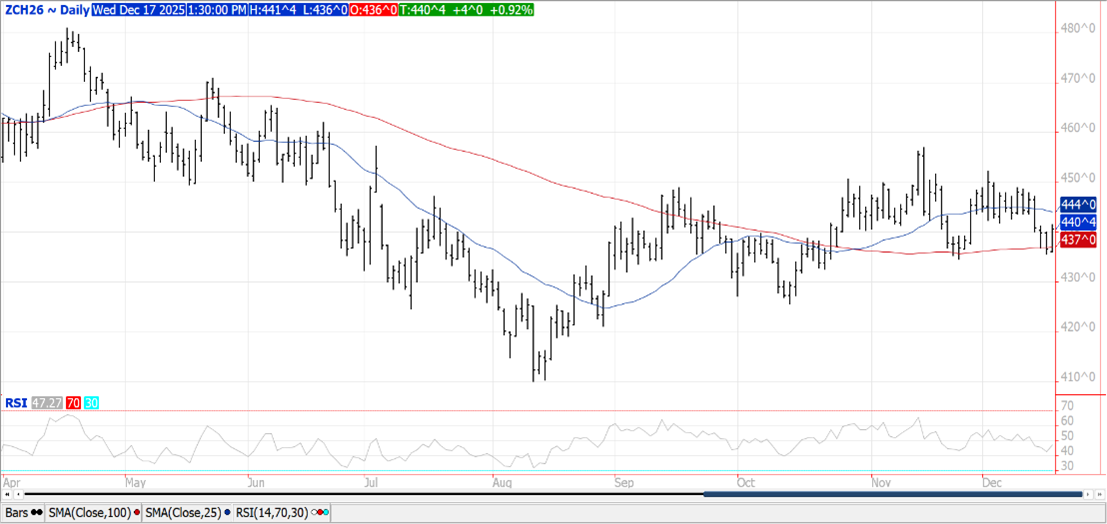Select the Bars tab at bottom
The height and width of the screenshot is (524, 1107).
(x=16, y=512)
